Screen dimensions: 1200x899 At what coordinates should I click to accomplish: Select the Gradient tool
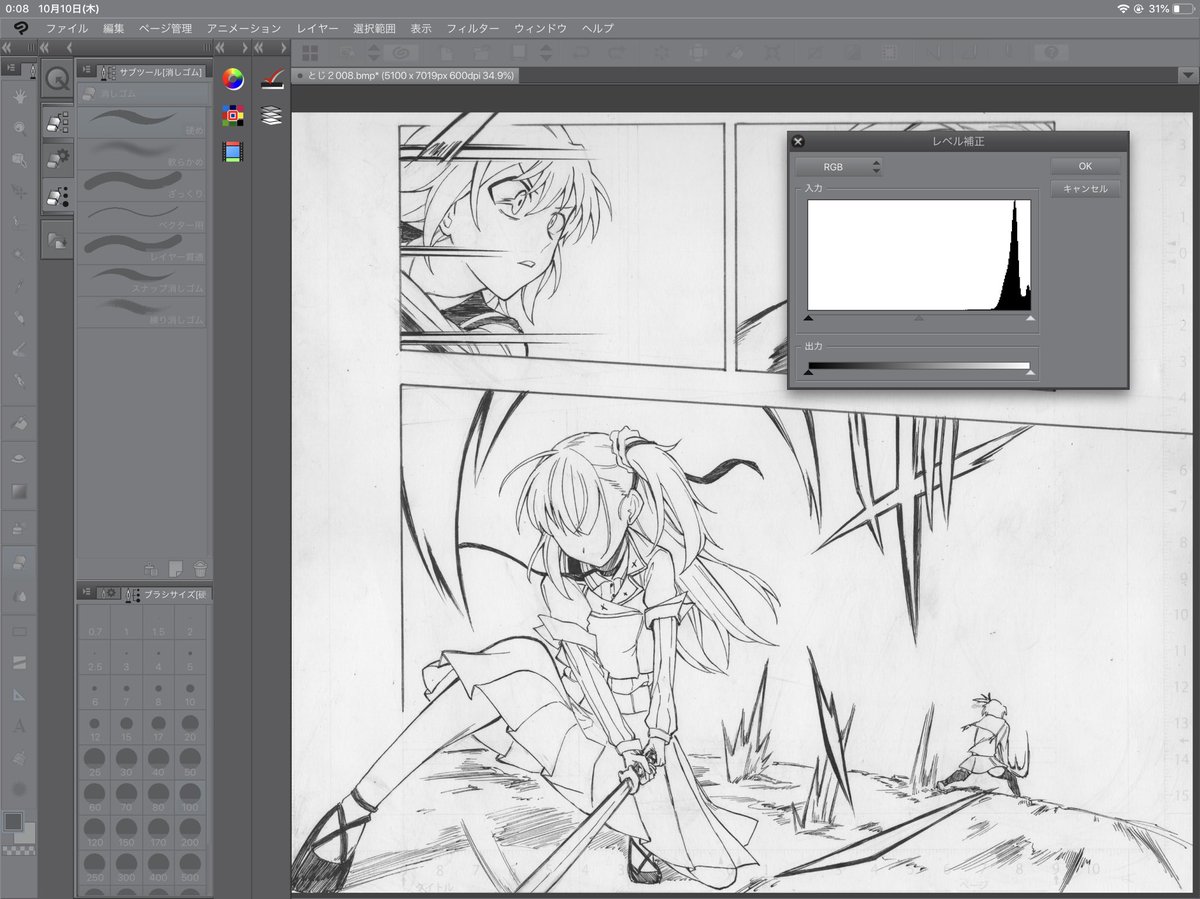click(19, 491)
